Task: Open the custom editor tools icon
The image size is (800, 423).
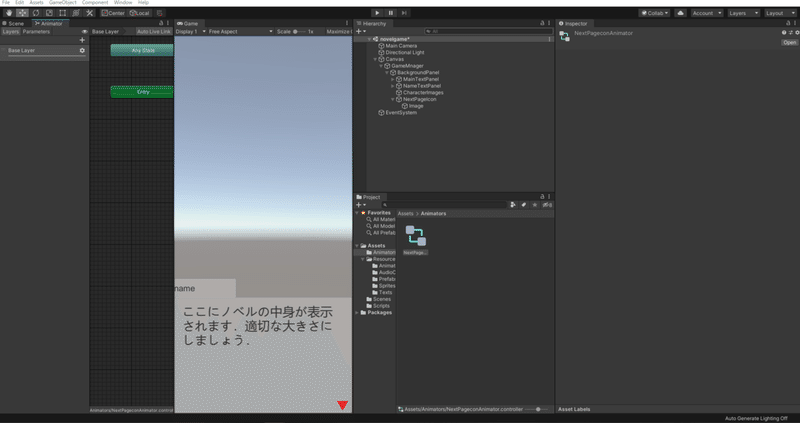Action: click(x=89, y=13)
